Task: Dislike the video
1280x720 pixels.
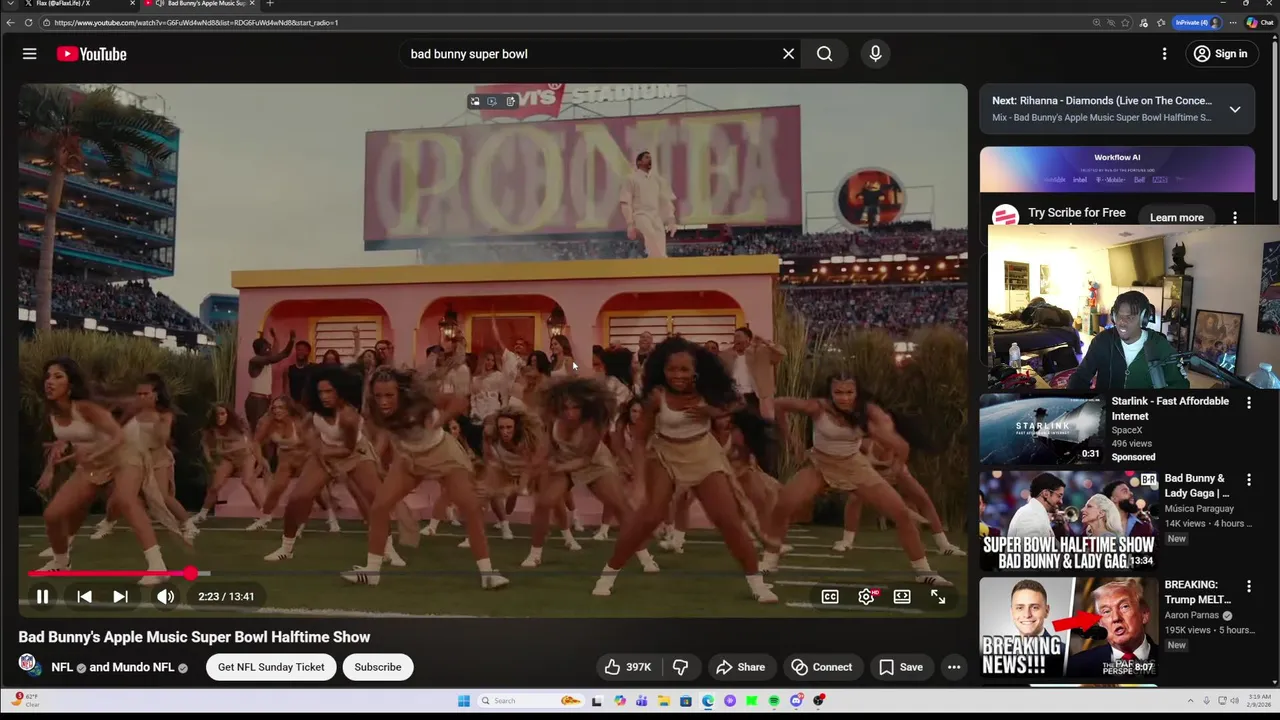Action: click(x=680, y=667)
